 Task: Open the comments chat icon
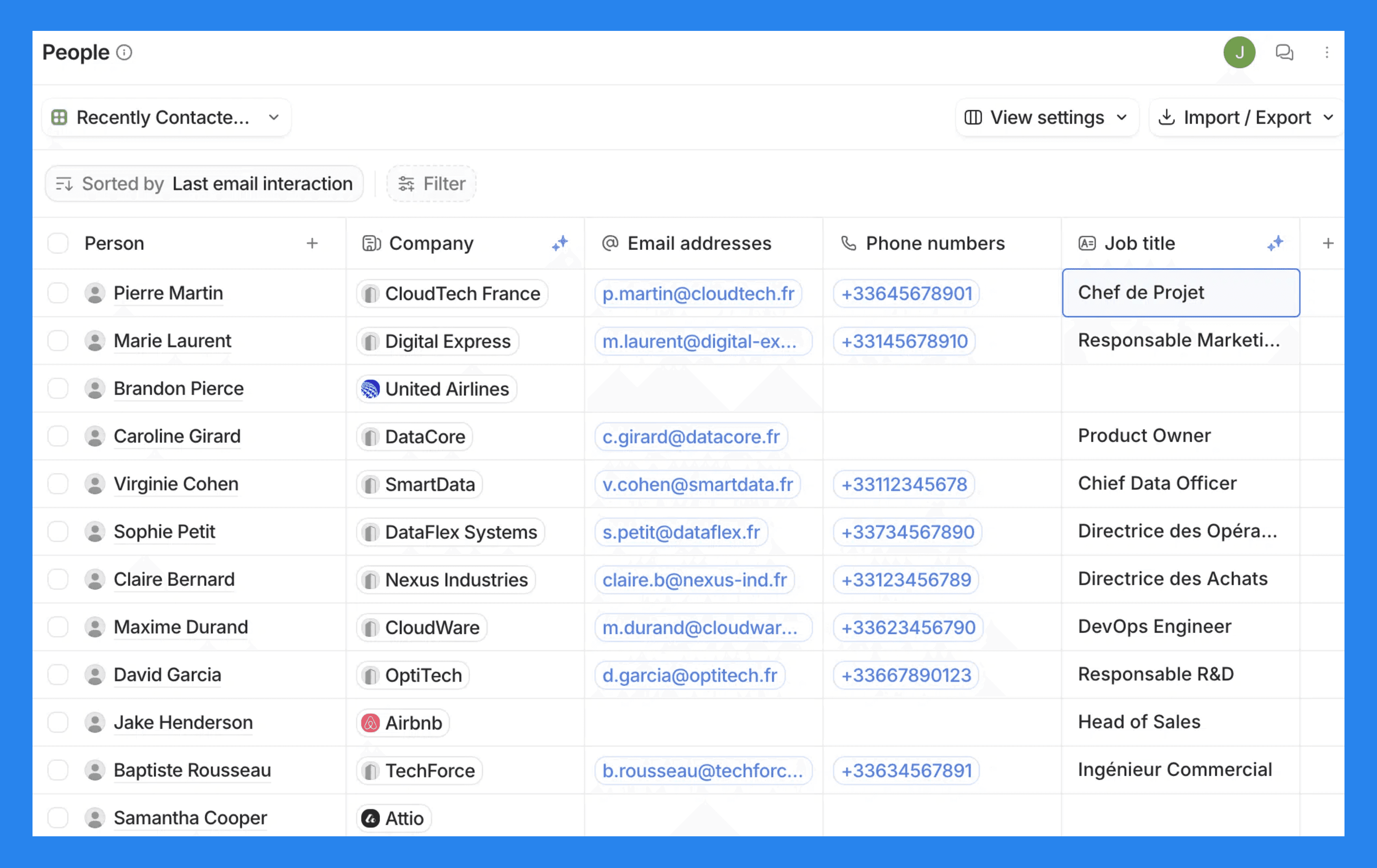tap(1284, 52)
